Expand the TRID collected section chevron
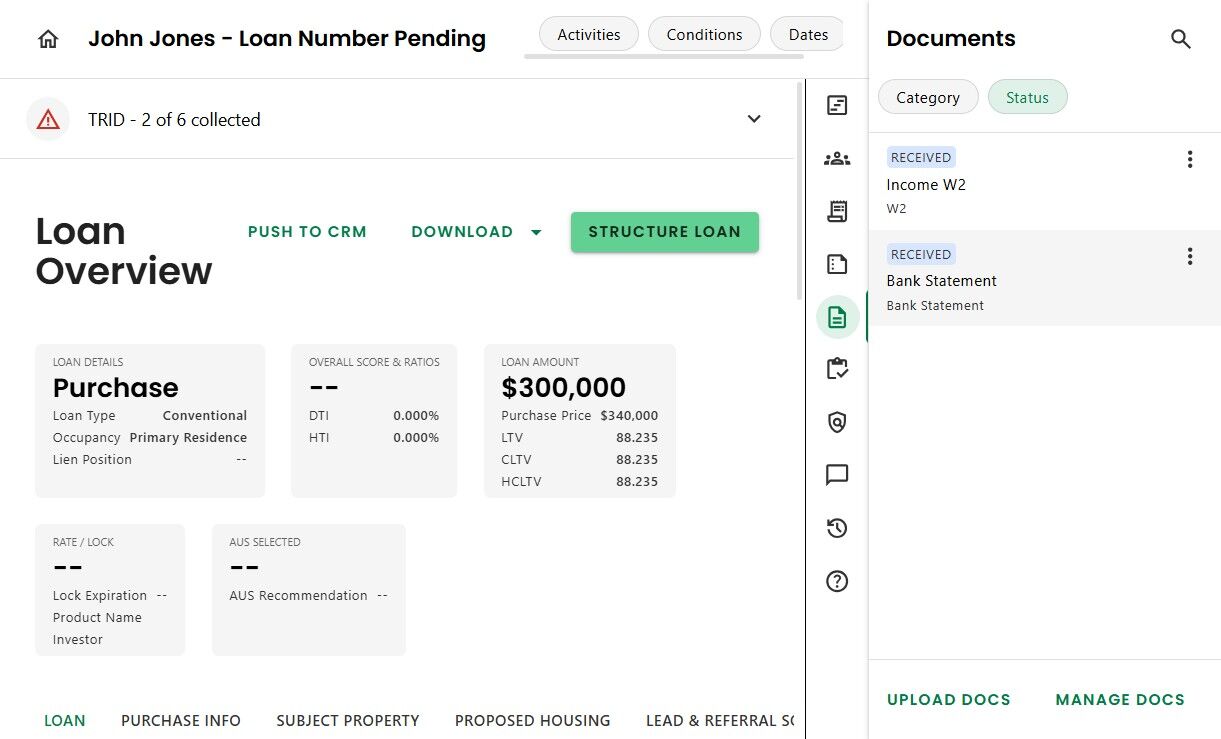Screen dimensions: 1221x739 (754, 119)
